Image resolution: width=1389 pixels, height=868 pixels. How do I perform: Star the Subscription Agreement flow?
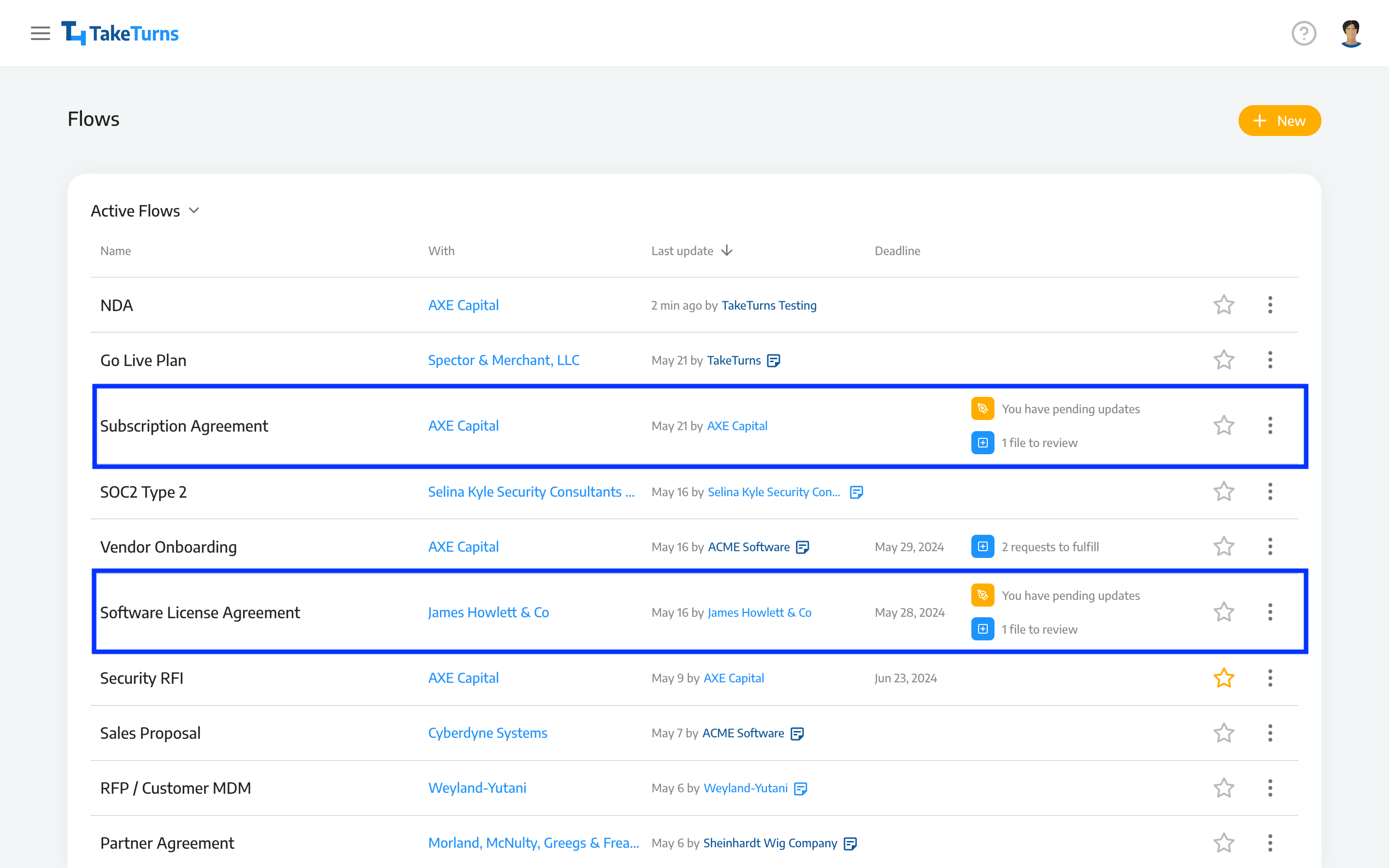coord(1224,425)
